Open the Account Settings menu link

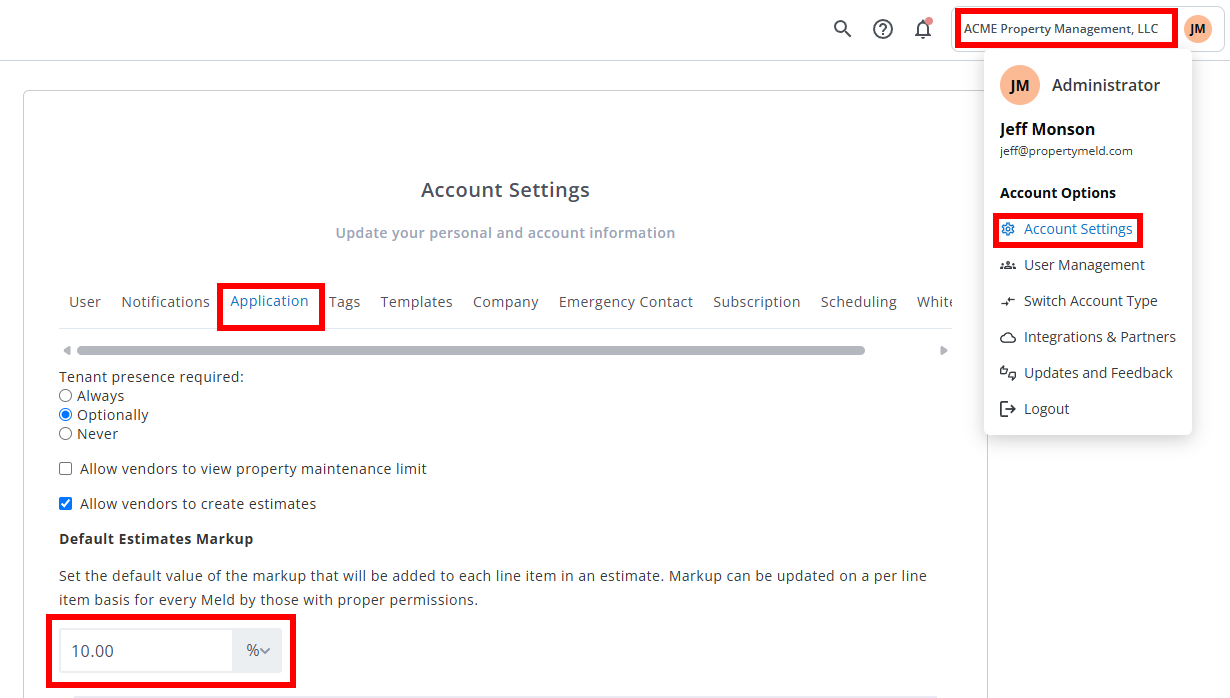tap(1077, 229)
